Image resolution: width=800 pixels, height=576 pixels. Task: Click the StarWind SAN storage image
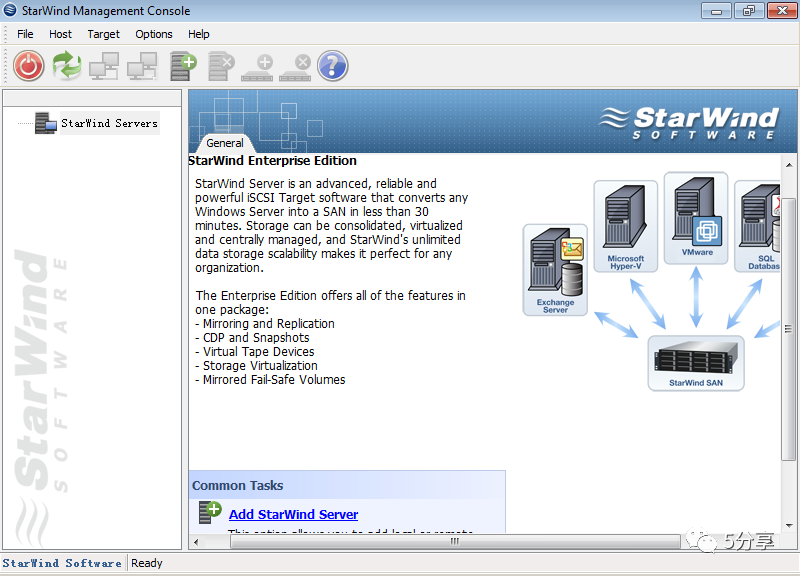(696, 363)
